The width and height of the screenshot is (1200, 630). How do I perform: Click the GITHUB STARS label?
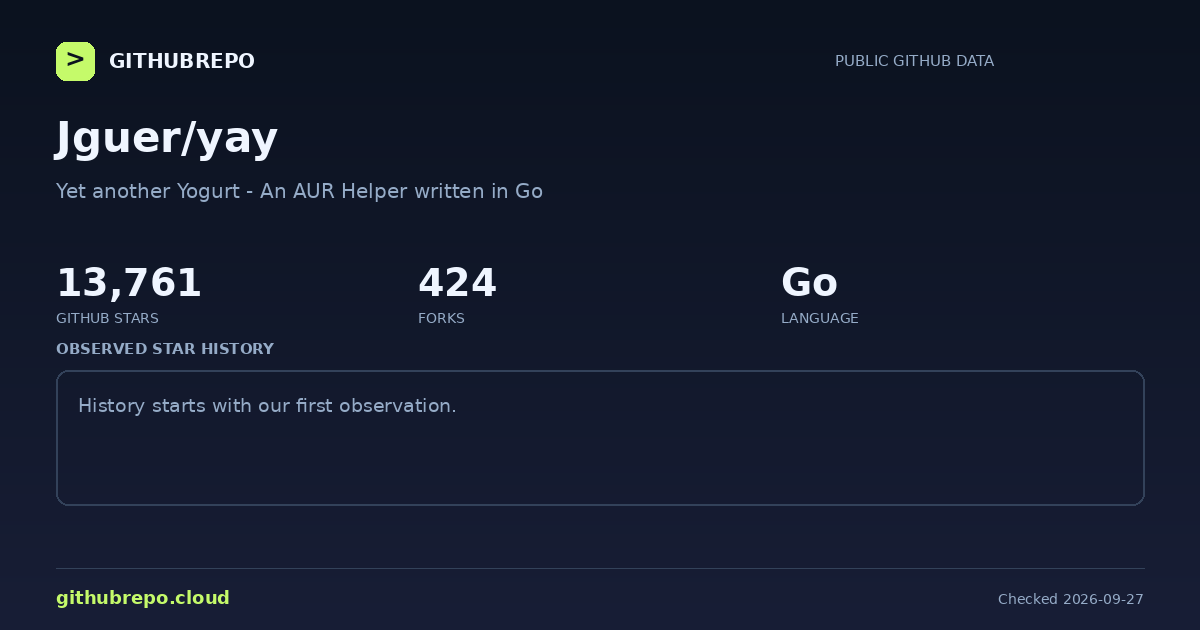click(107, 318)
